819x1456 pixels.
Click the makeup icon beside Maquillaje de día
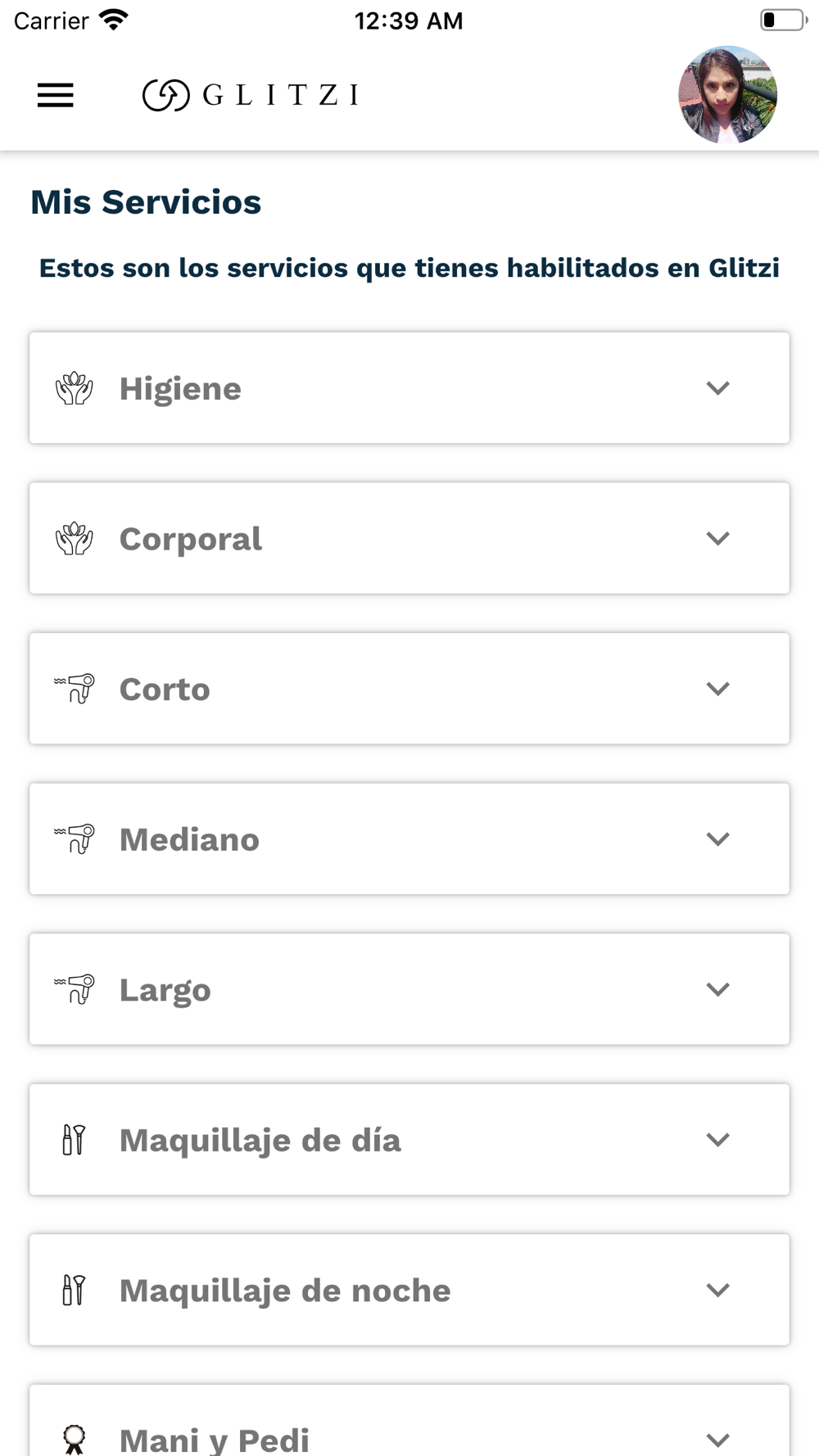(x=74, y=1140)
